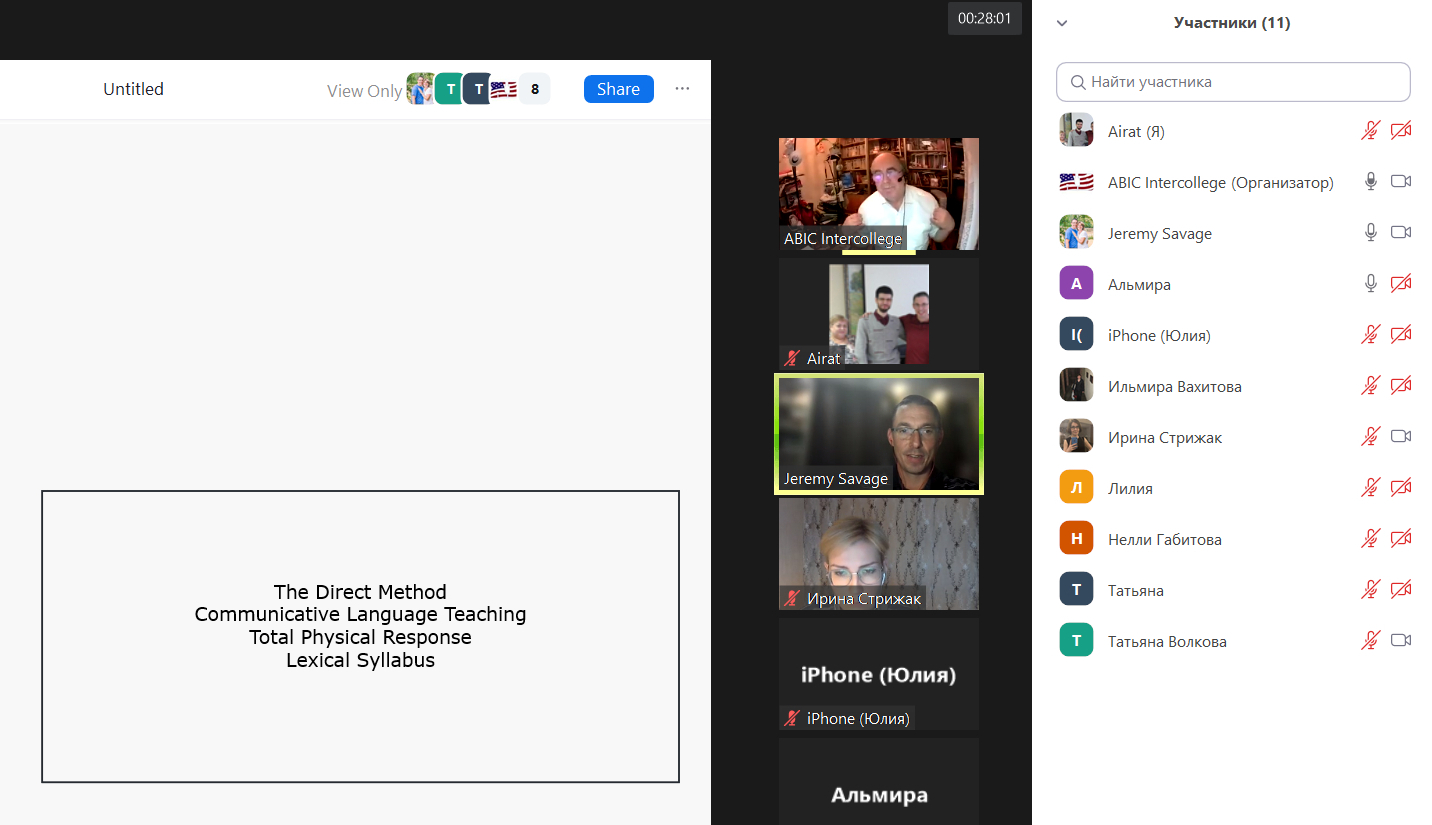Click the camera icon for Ирина Стрижак
The height and width of the screenshot is (825, 1432).
(1401, 437)
